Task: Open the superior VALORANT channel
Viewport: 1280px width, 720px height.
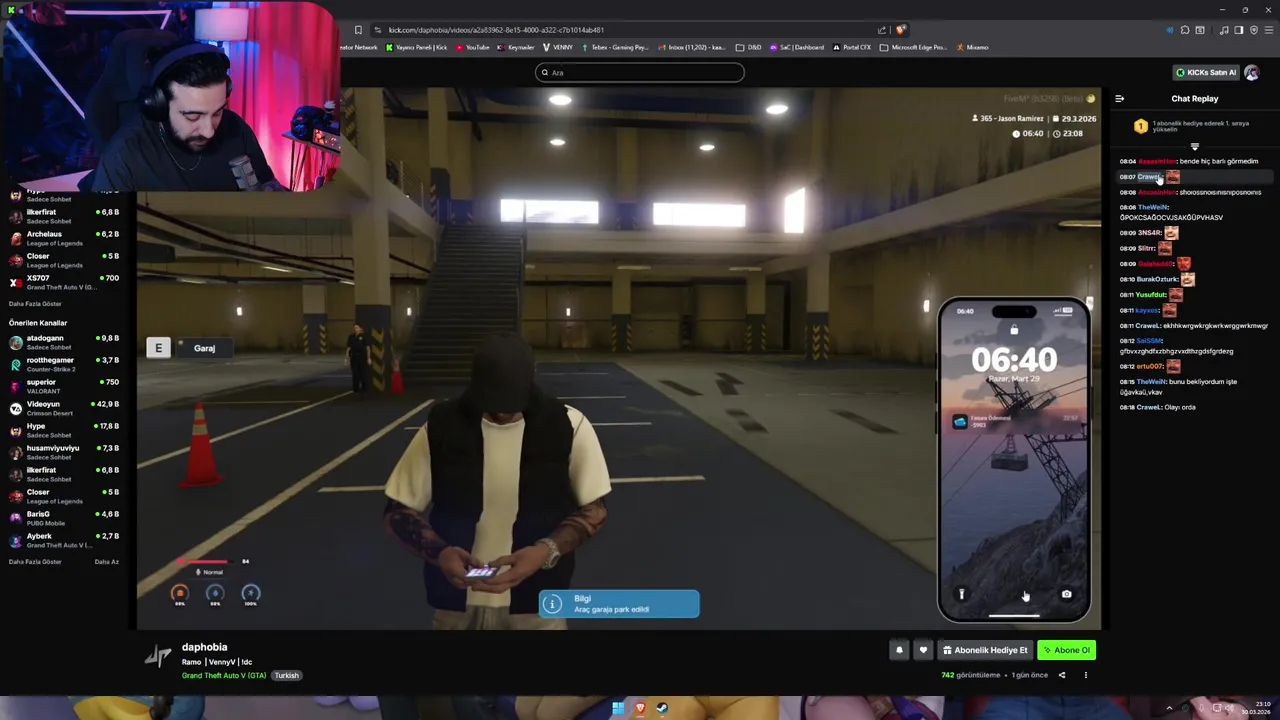Action: click(64, 386)
